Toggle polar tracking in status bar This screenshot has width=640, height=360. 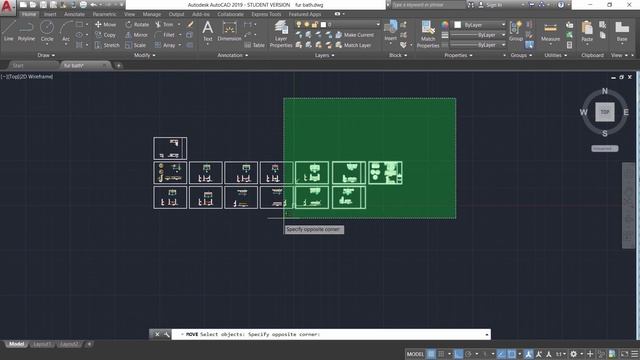(468, 354)
